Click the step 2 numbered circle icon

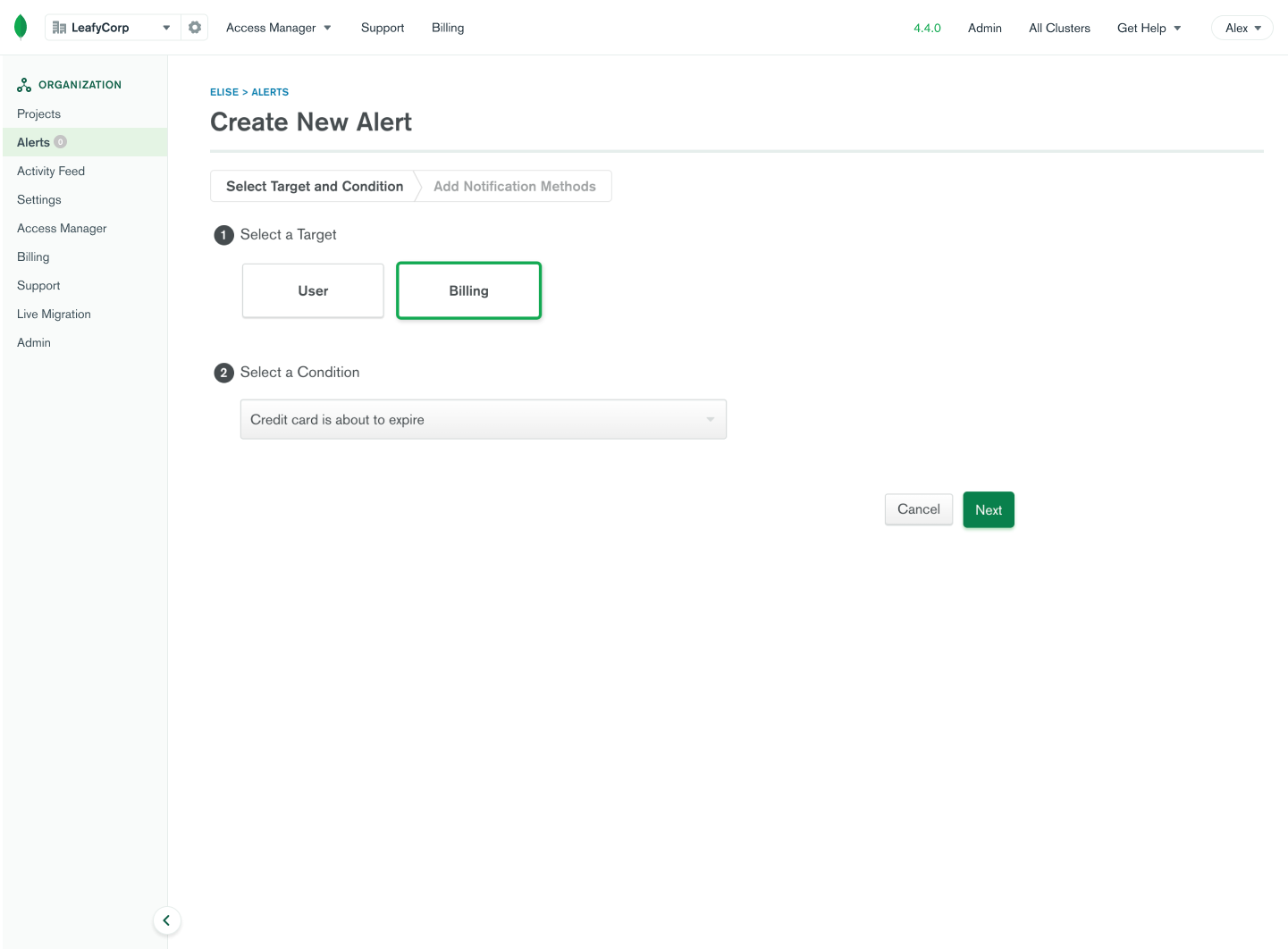[223, 373]
